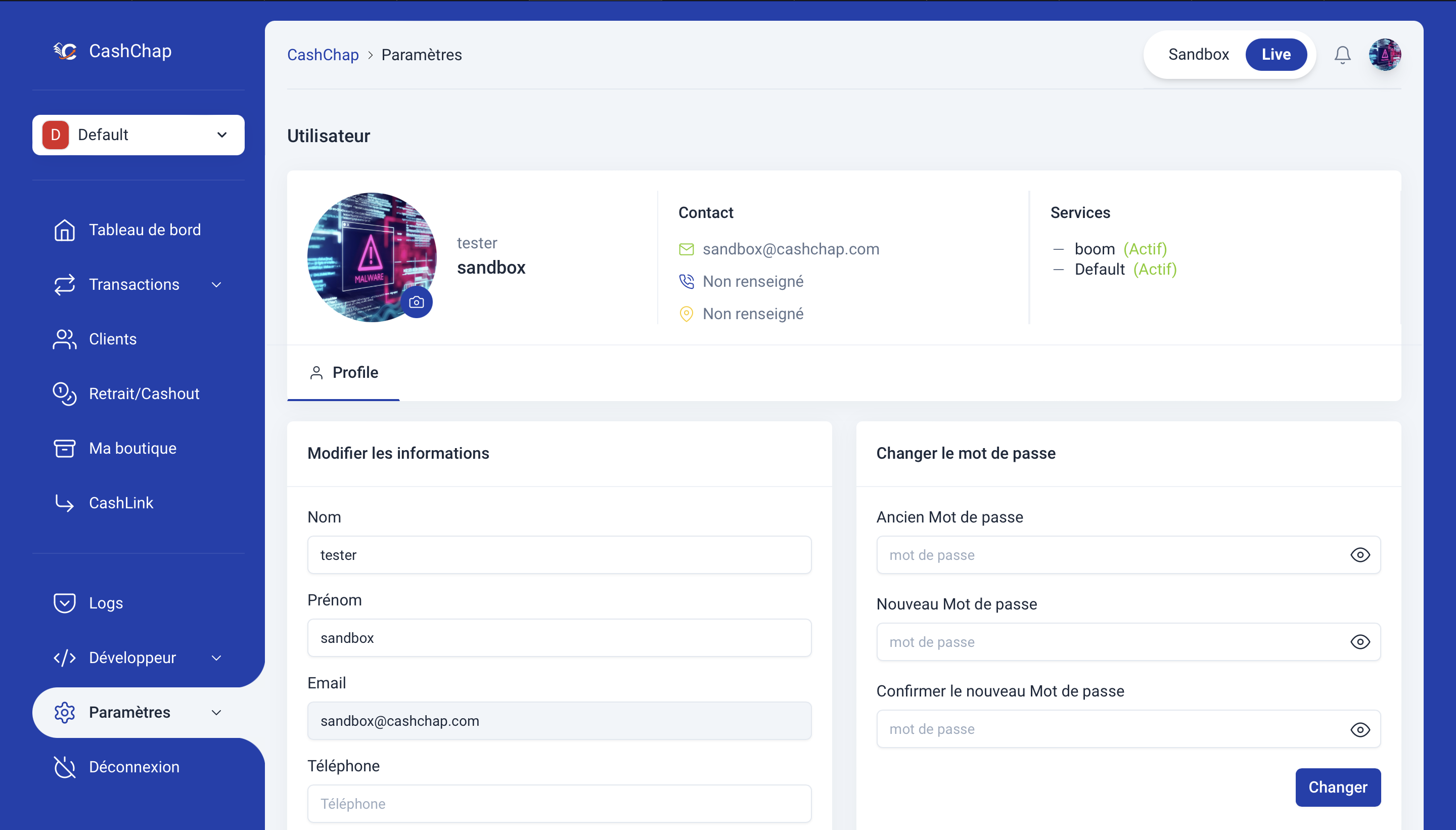This screenshot has width=1456, height=830.
Task: Reveal the Ancien Mot de passe field contents
Action: pos(1361,555)
